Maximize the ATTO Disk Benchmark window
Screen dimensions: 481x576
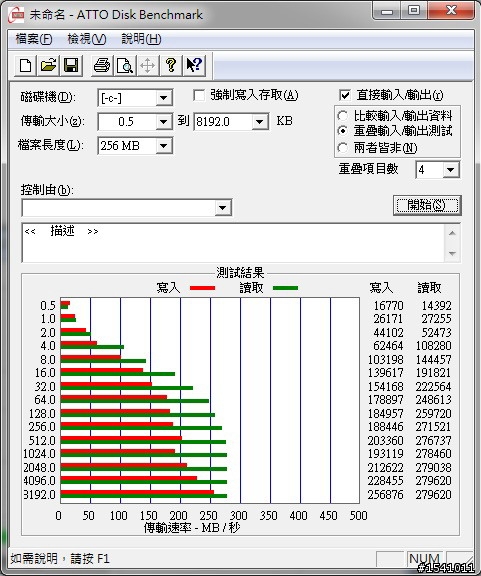pyautogui.click(x=414, y=11)
